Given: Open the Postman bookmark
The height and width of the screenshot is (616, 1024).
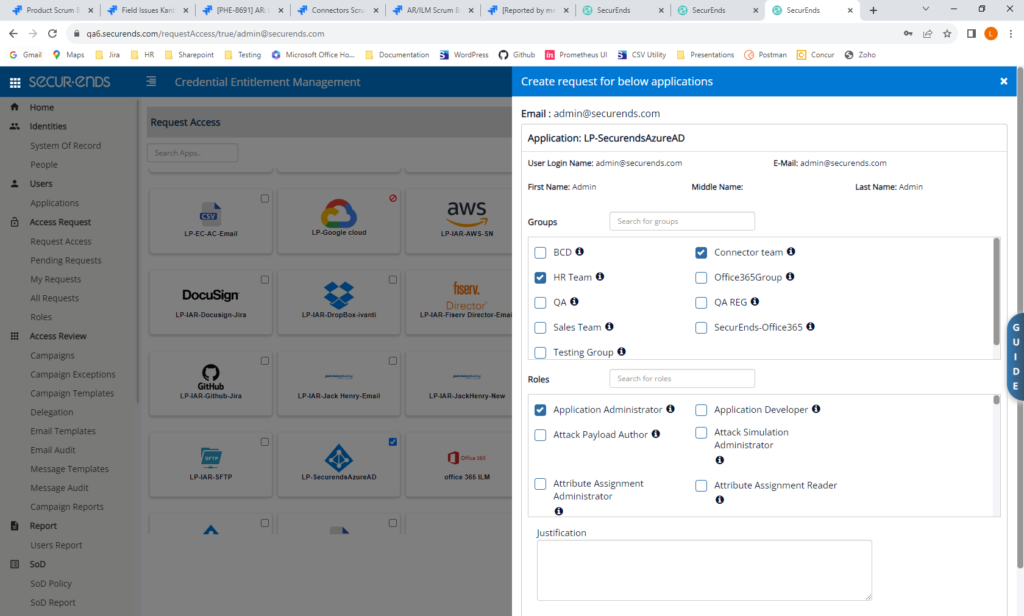Looking at the screenshot, I should [765, 55].
